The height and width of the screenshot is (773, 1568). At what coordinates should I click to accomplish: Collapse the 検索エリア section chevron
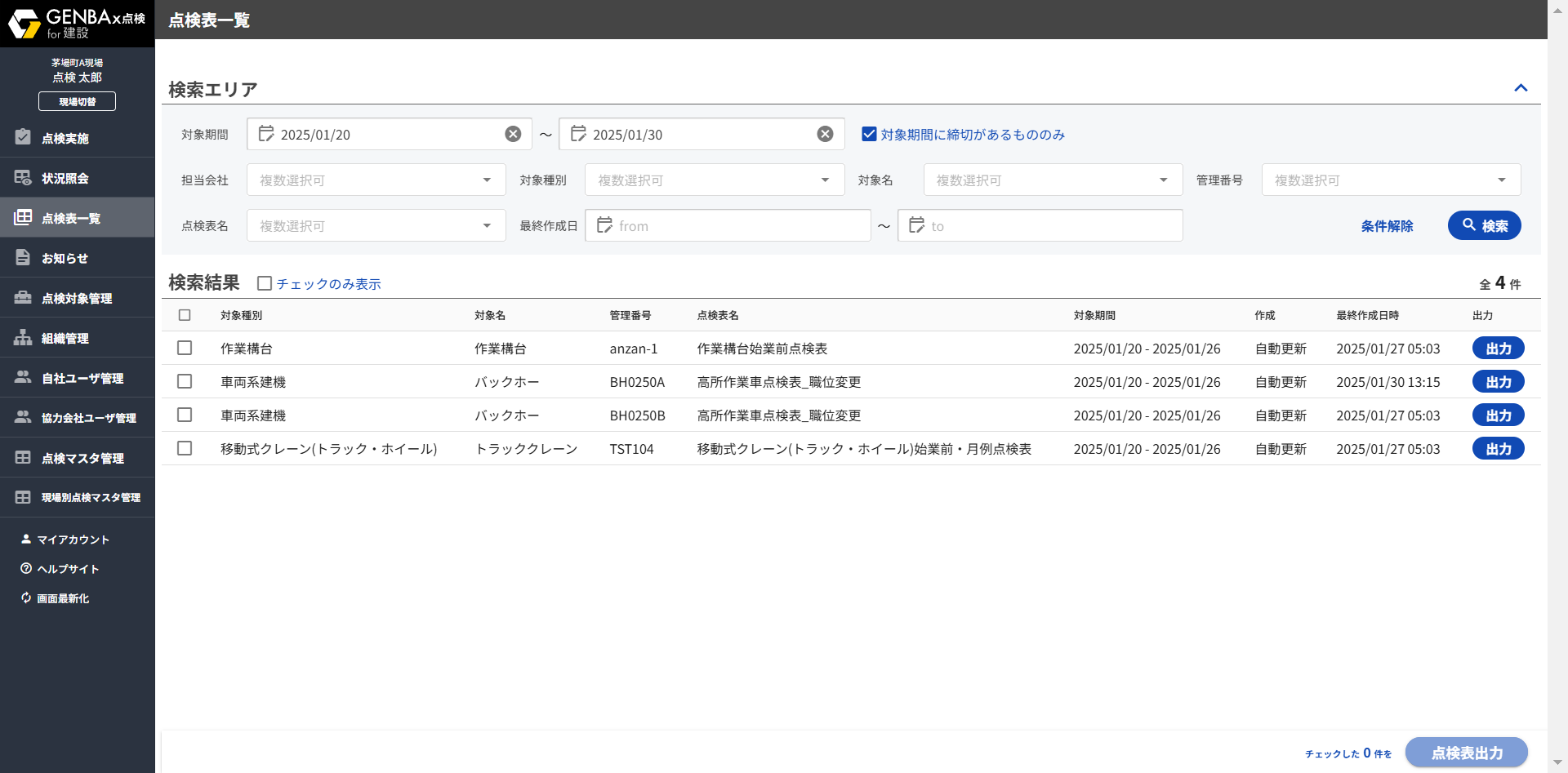pyautogui.click(x=1521, y=88)
